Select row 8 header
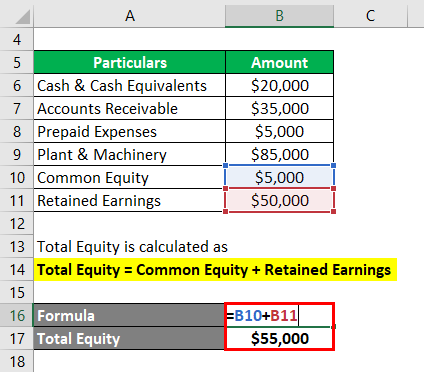 [x=17, y=131]
